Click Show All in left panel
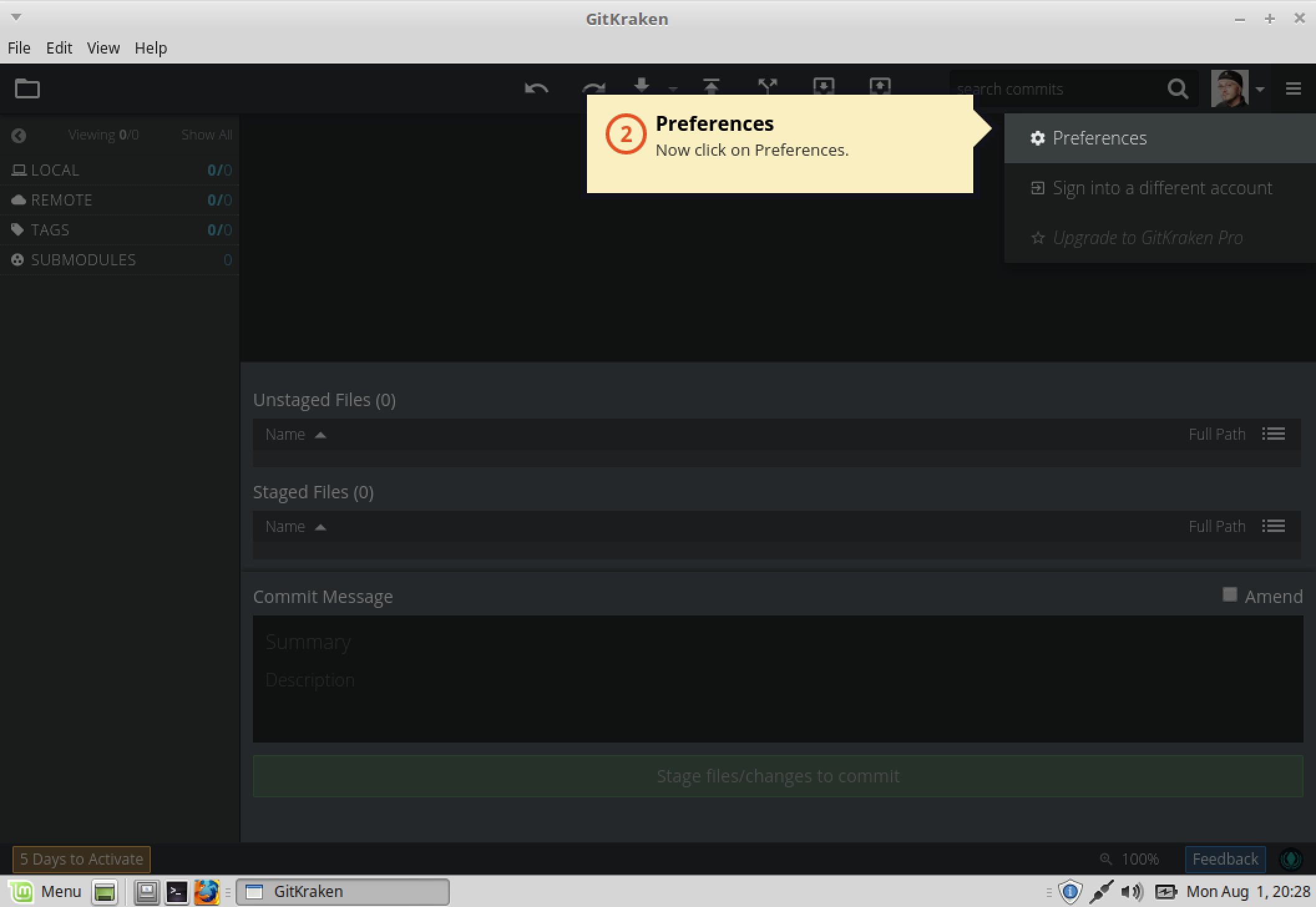The image size is (1316, 907). point(207,135)
